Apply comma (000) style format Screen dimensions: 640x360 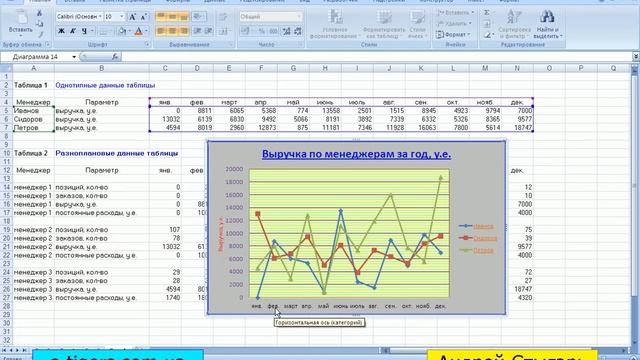coord(273,31)
